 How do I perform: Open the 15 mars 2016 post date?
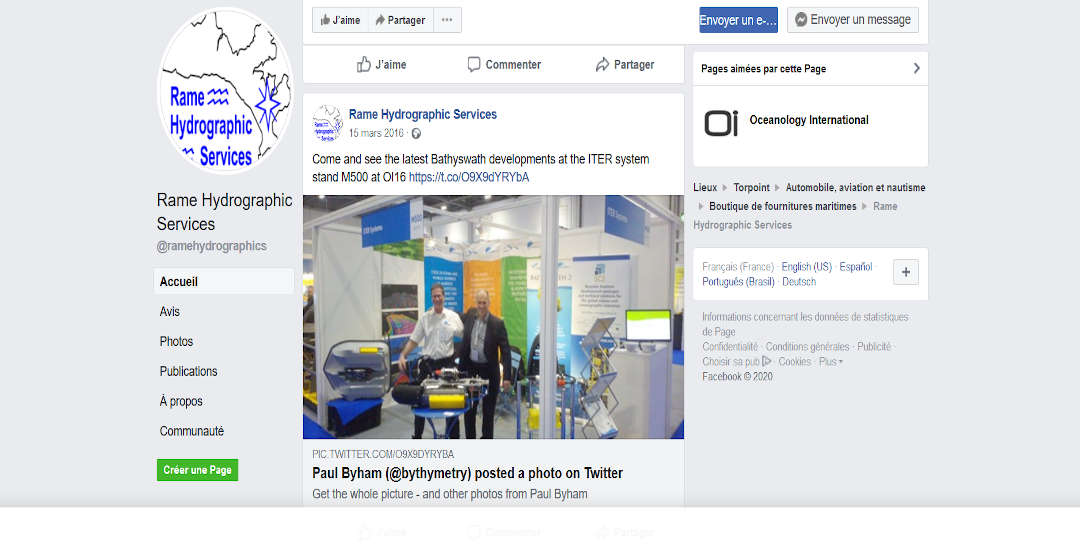pos(376,134)
